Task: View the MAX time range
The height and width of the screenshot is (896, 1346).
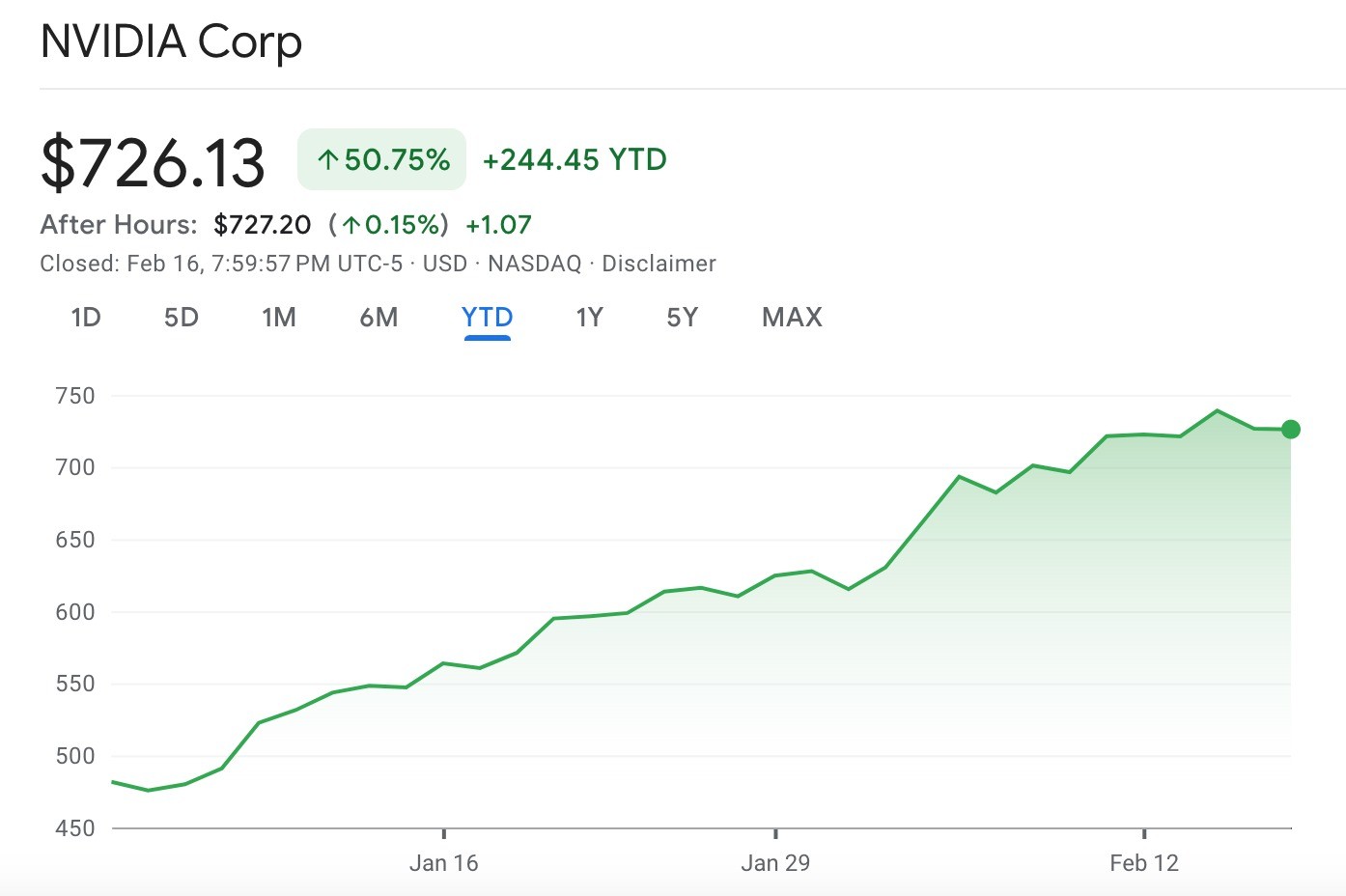Action: click(792, 318)
